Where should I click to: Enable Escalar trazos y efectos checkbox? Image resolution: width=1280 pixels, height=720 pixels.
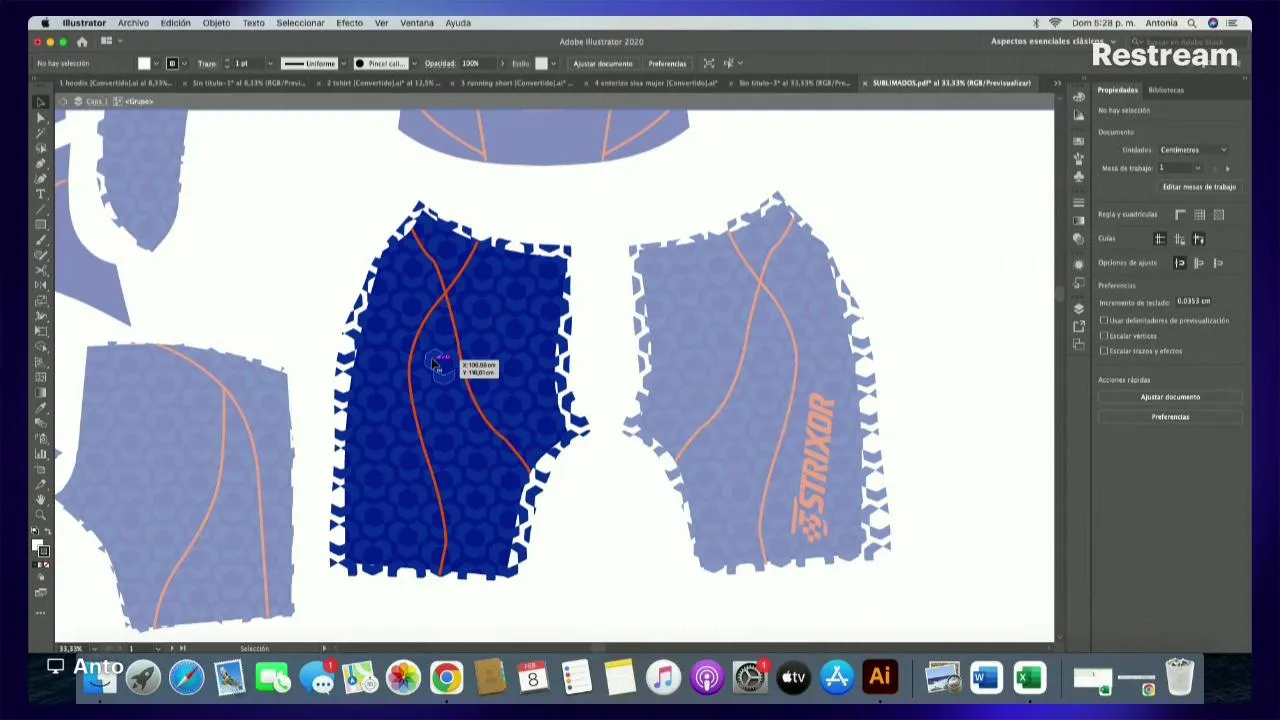(1104, 351)
